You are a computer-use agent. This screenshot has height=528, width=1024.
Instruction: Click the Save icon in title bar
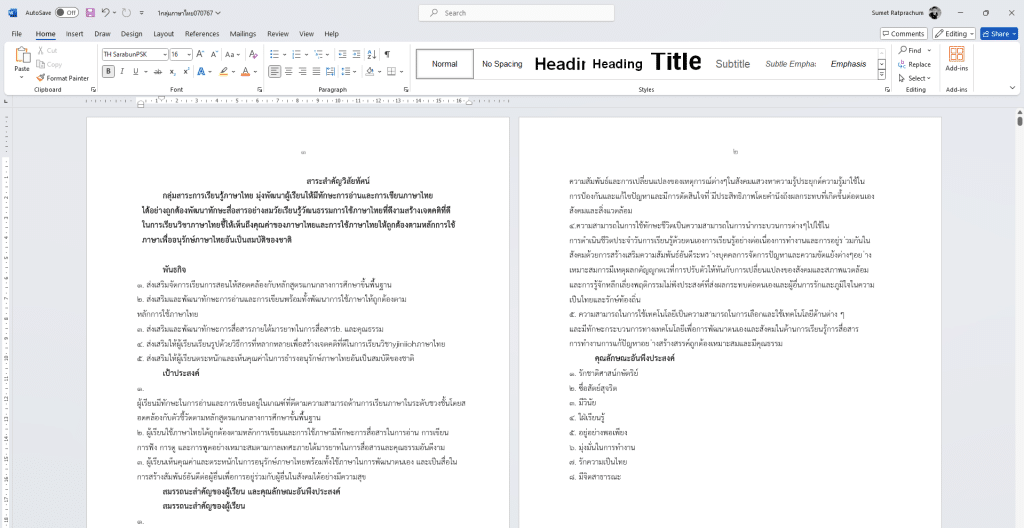click(90, 13)
